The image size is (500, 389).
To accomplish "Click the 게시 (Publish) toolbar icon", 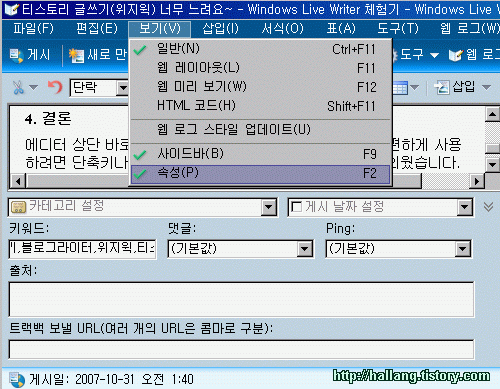I will pyautogui.click(x=16, y=55).
